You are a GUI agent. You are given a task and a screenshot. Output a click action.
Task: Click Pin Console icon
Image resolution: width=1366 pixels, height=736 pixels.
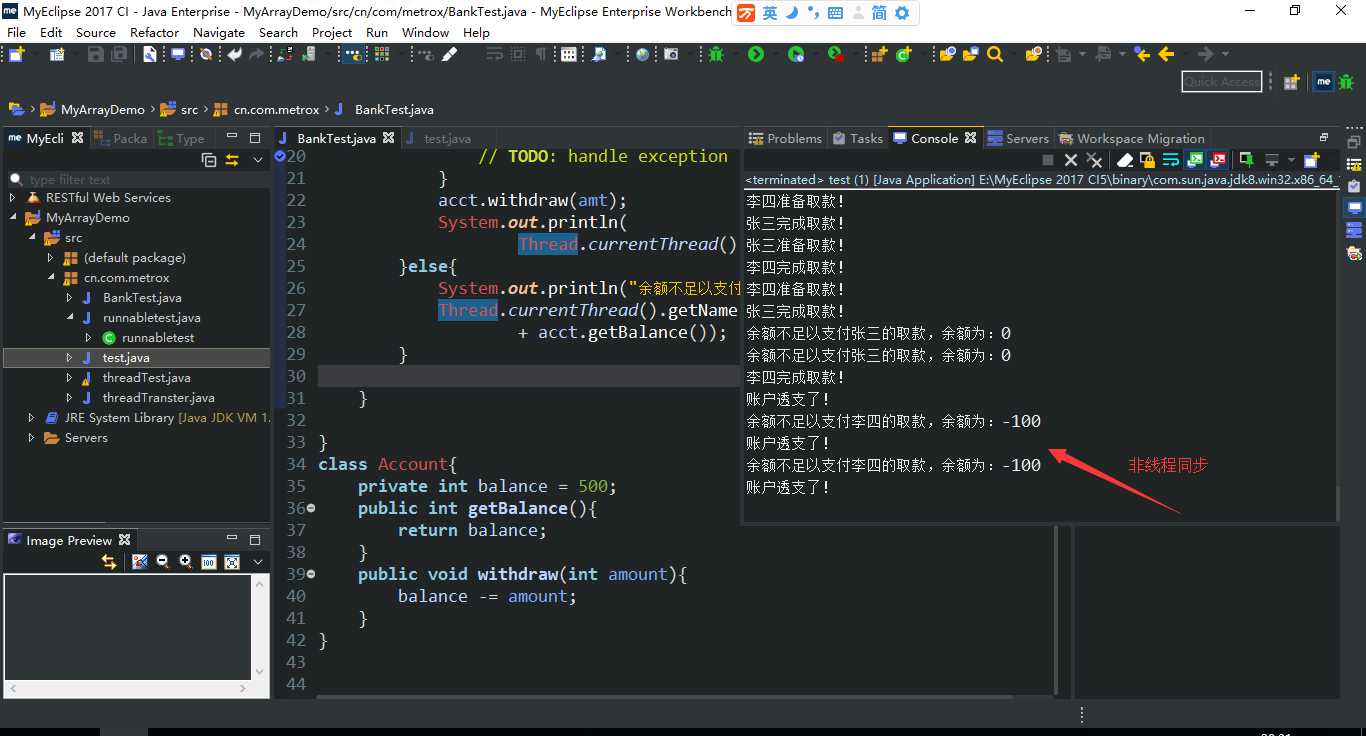[x=1245, y=160]
